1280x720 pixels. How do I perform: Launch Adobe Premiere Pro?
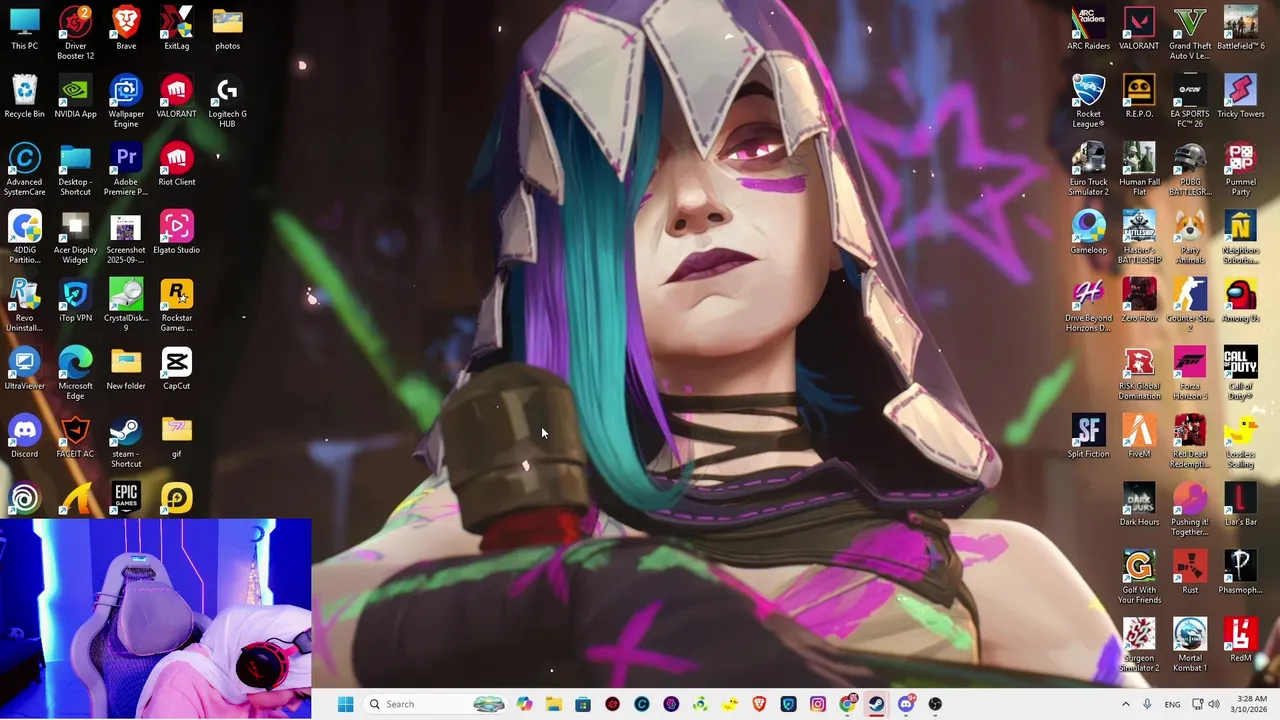(x=126, y=169)
